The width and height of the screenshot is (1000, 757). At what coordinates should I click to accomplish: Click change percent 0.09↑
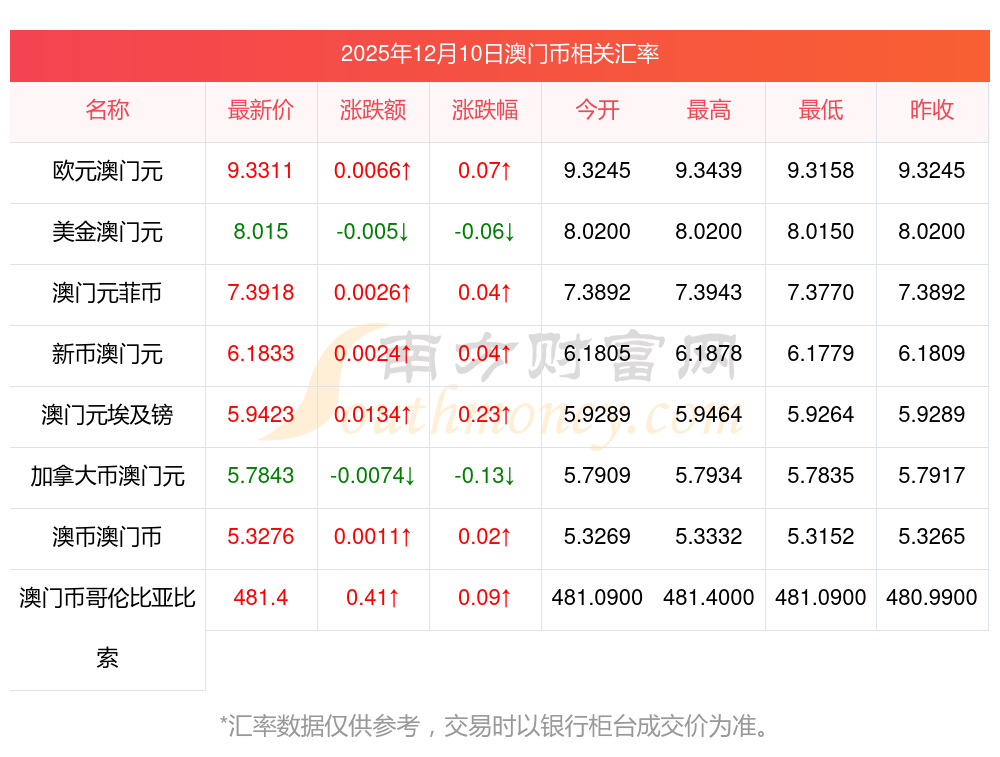pyautogui.click(x=485, y=598)
